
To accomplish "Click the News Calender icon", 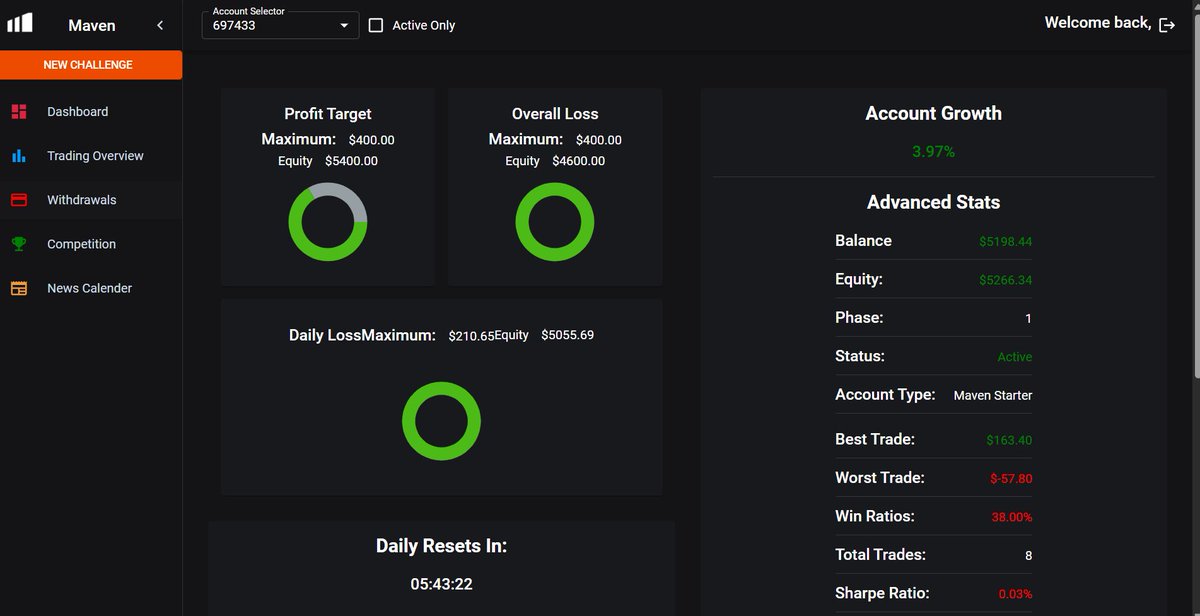I will tap(19, 288).
